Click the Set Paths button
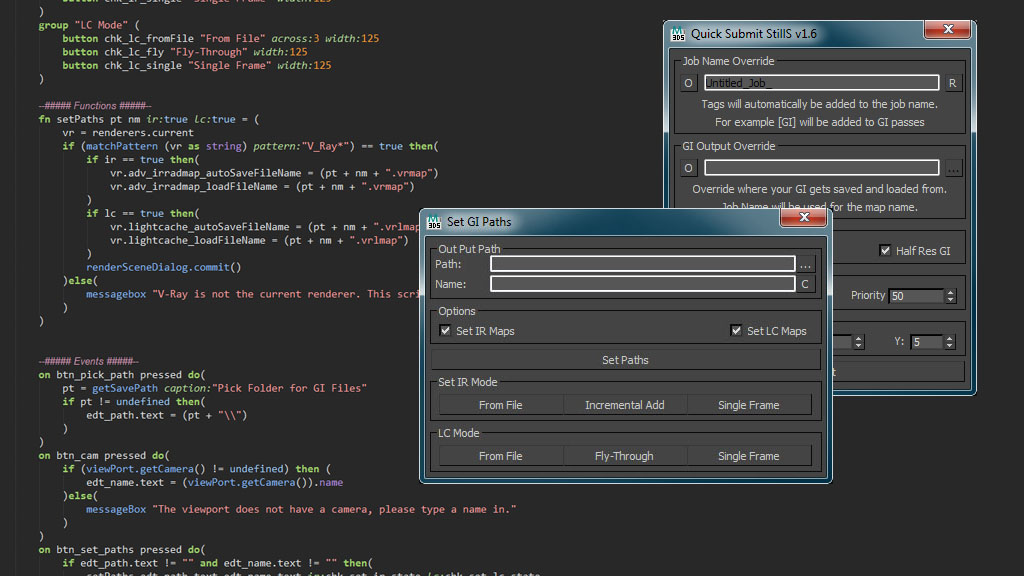The image size is (1024, 576). [625, 360]
